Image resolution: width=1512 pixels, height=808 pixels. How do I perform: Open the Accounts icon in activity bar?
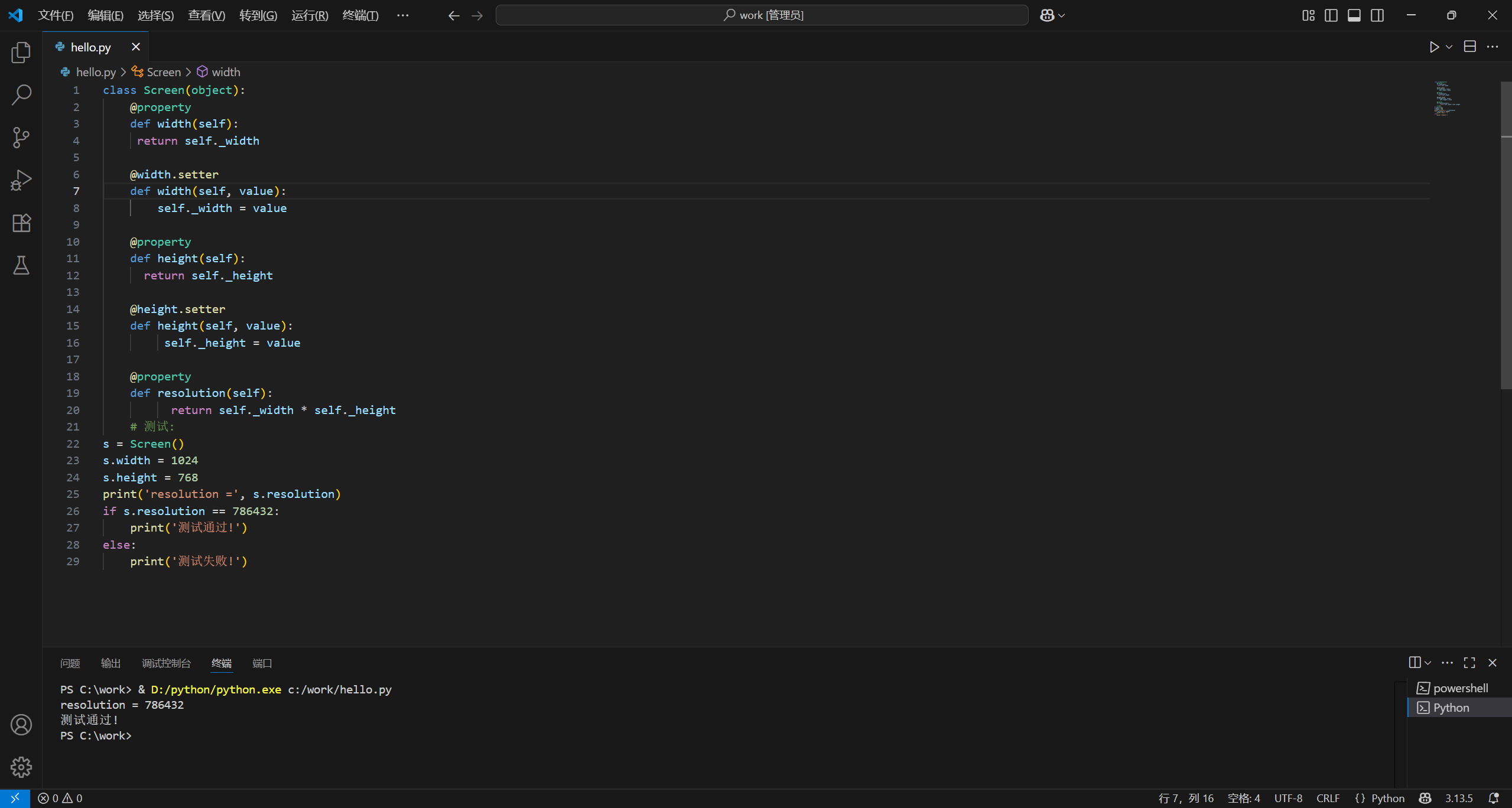21,724
